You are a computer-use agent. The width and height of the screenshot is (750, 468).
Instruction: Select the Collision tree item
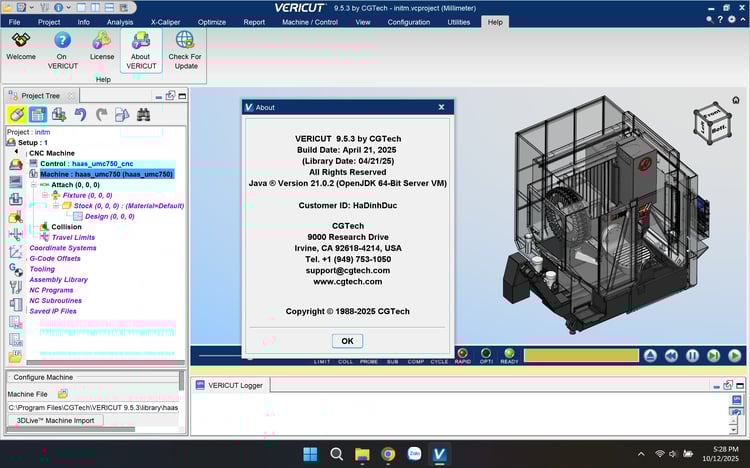[x=66, y=227]
